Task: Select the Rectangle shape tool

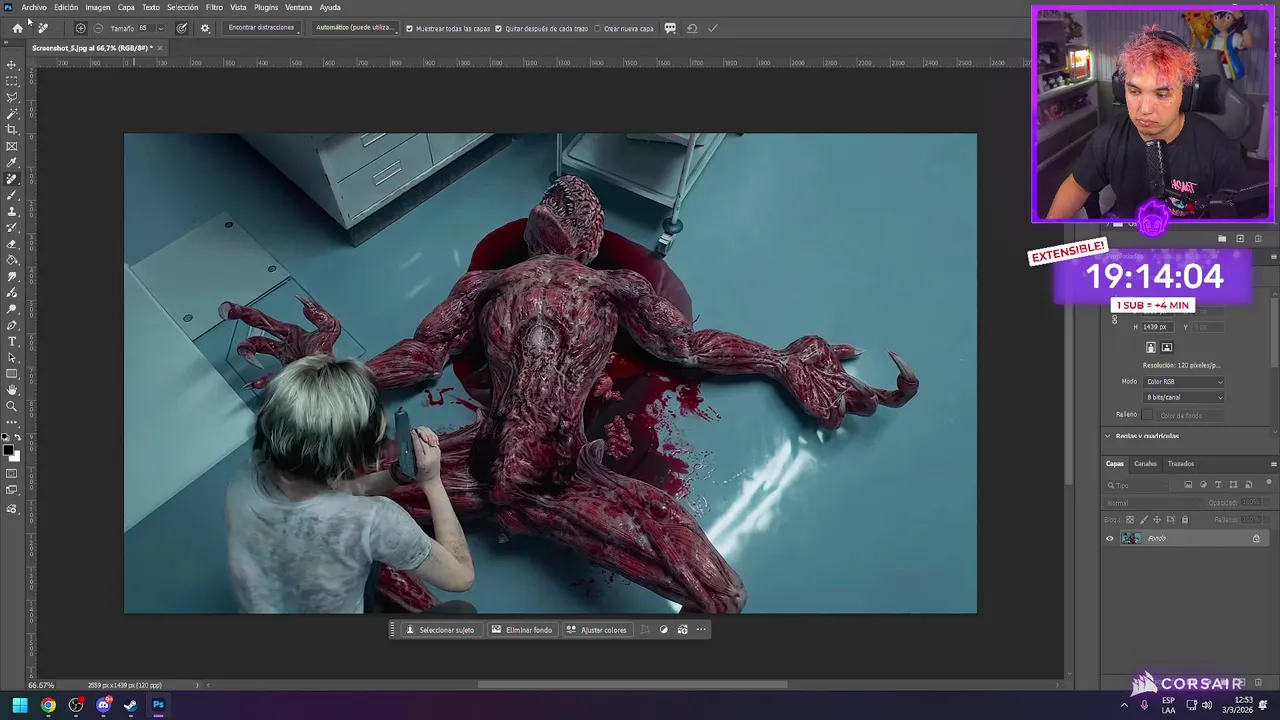Action: coord(12,374)
